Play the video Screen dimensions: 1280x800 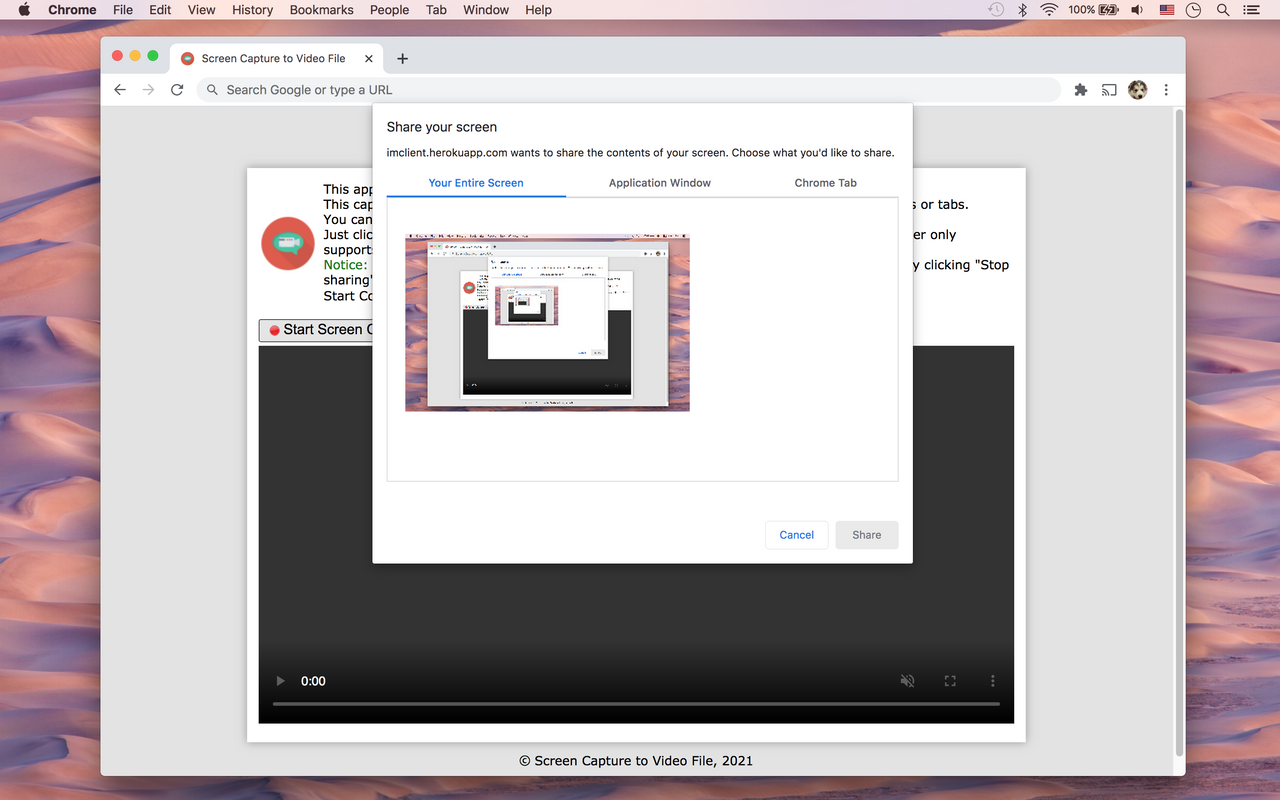[x=280, y=680]
